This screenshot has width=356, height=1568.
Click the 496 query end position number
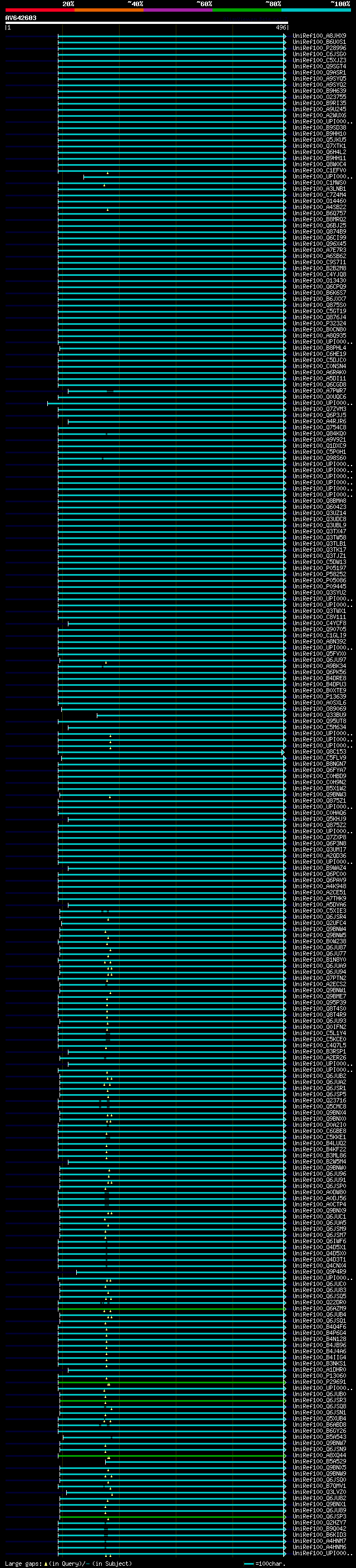point(280,27)
